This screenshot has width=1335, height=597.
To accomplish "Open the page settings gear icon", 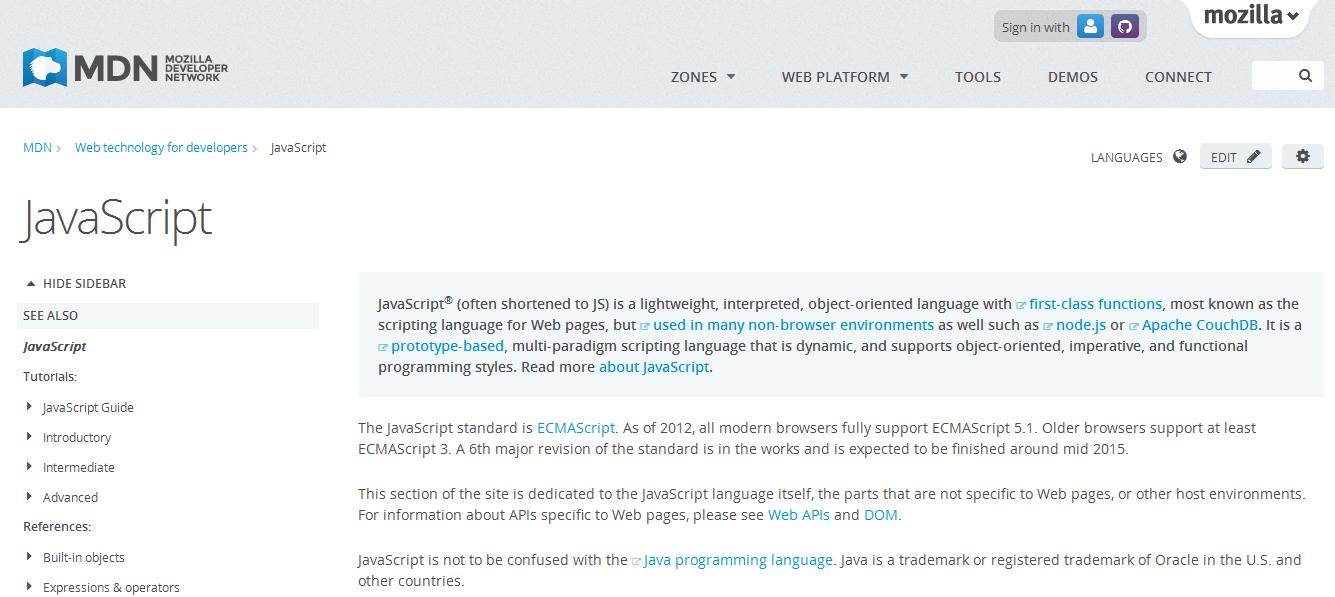I will click(1302, 156).
